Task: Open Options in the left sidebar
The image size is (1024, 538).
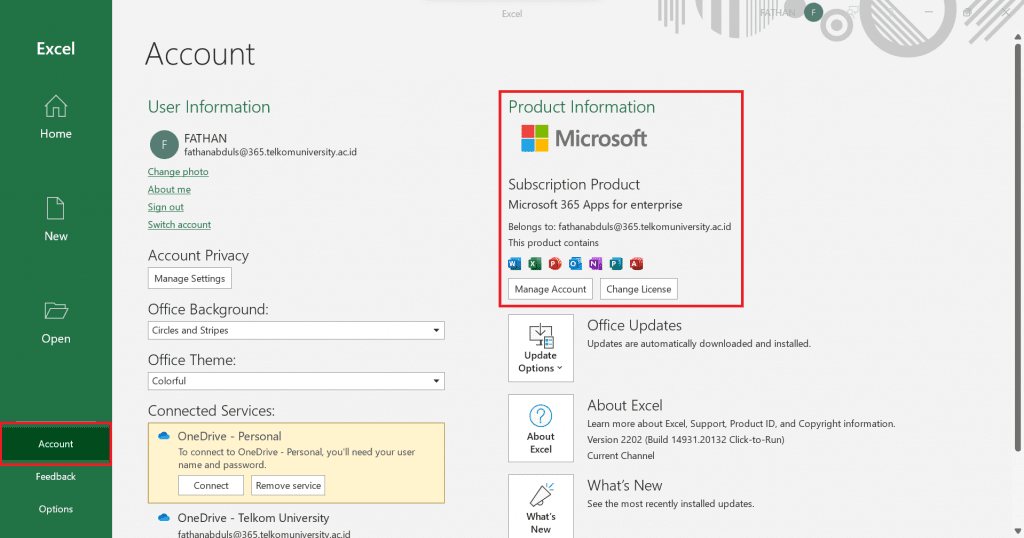Action: [56, 509]
